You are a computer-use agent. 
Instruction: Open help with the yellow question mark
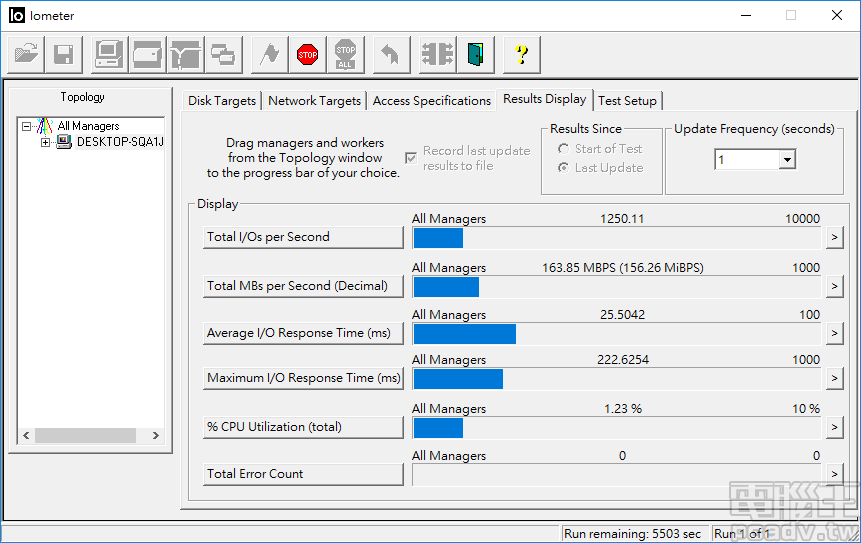pos(521,54)
